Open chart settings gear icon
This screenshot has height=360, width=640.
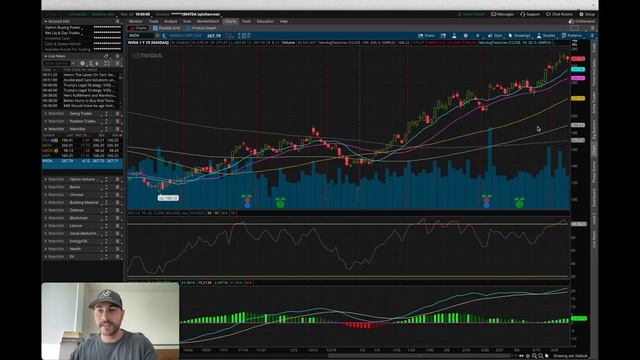(x=466, y=36)
